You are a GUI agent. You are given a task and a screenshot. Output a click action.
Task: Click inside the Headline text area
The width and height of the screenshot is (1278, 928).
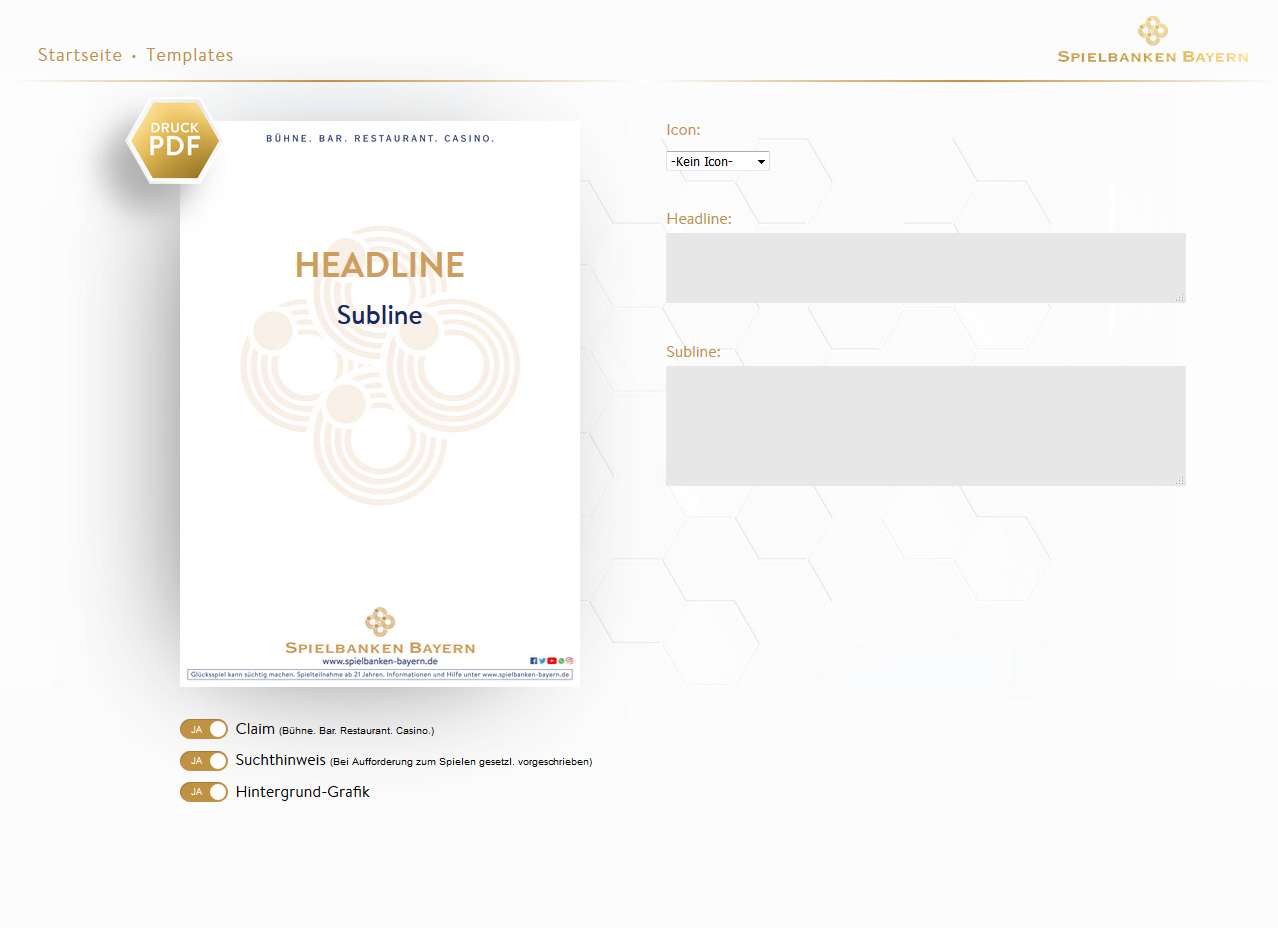point(925,267)
